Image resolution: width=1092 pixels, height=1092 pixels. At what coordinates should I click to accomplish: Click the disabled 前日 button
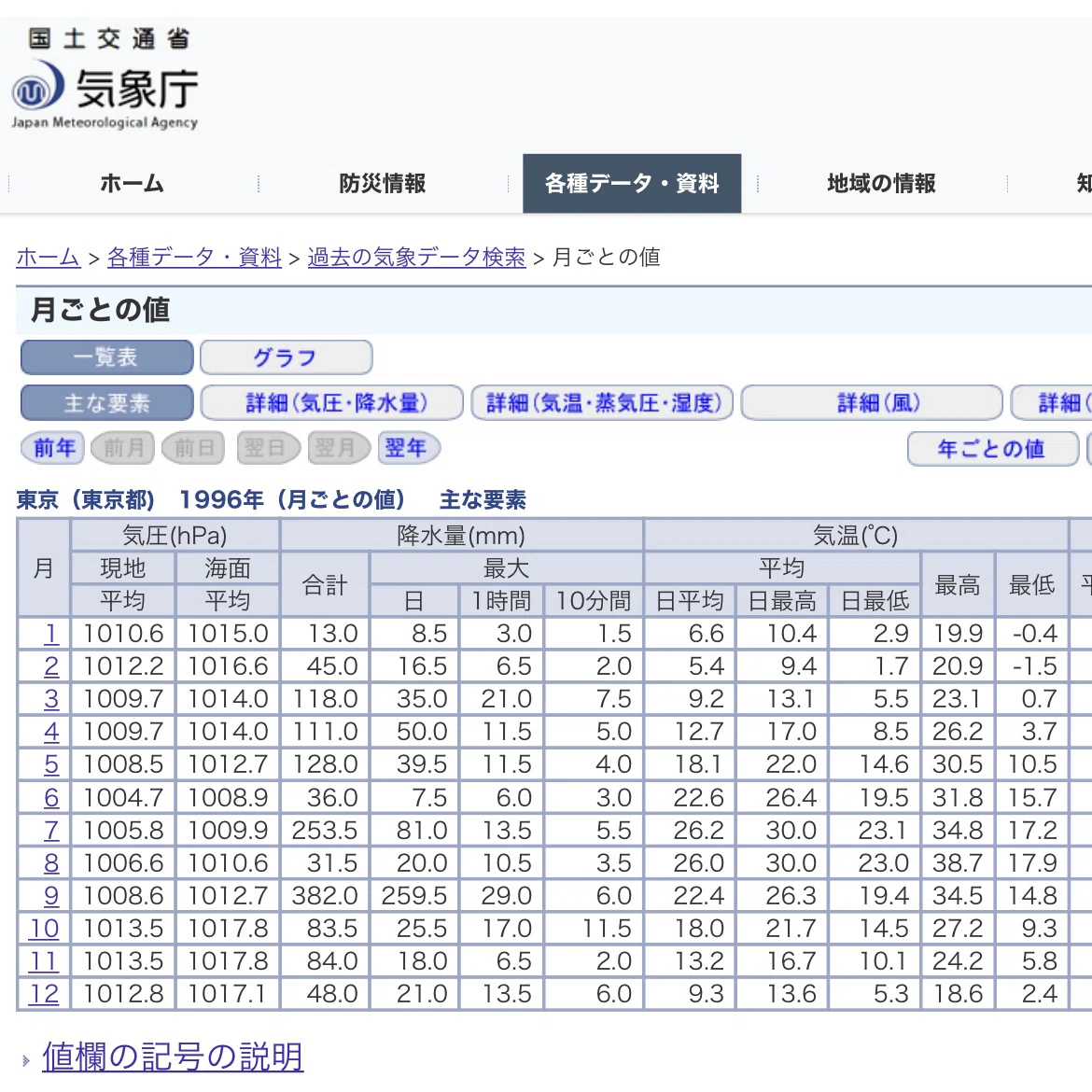193,448
